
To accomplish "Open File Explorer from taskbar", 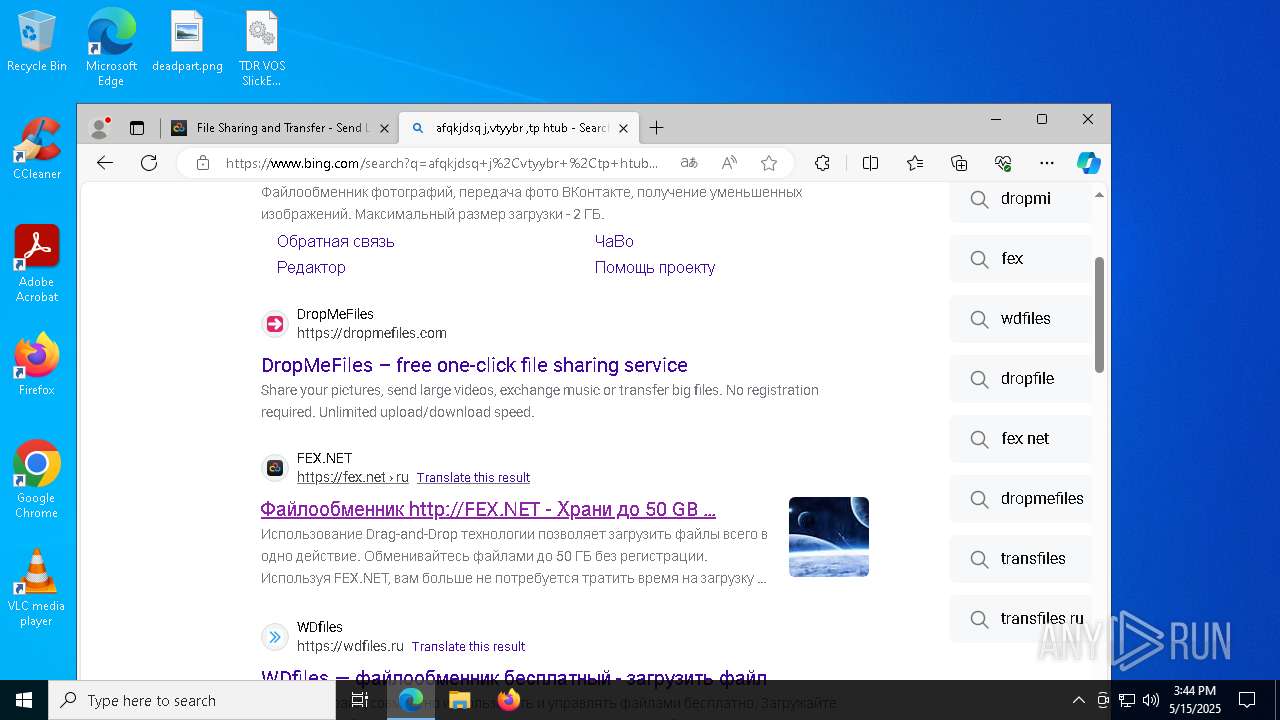I will click(460, 700).
